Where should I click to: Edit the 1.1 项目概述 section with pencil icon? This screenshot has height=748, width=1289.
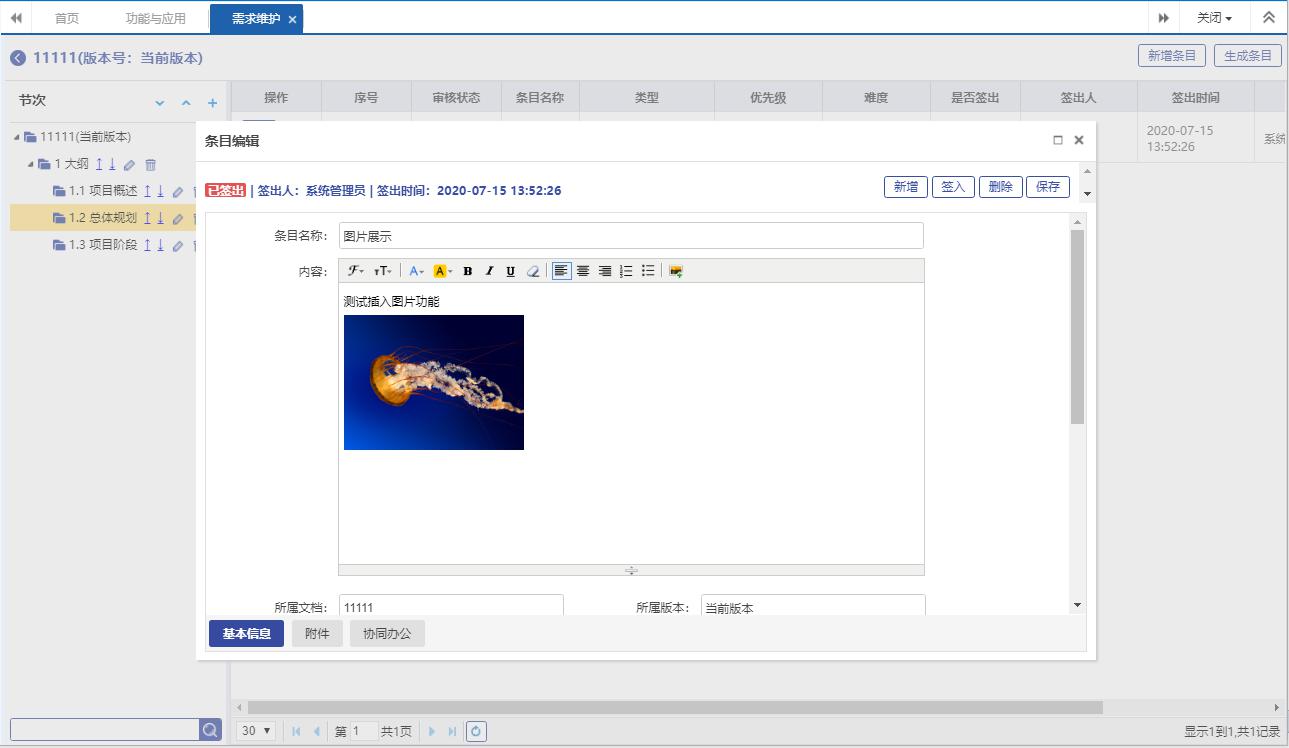[x=177, y=191]
